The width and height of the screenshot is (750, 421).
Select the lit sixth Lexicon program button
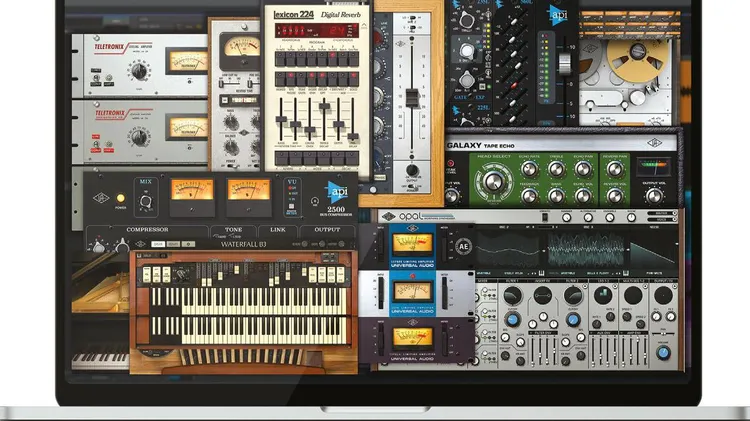pos(332,59)
